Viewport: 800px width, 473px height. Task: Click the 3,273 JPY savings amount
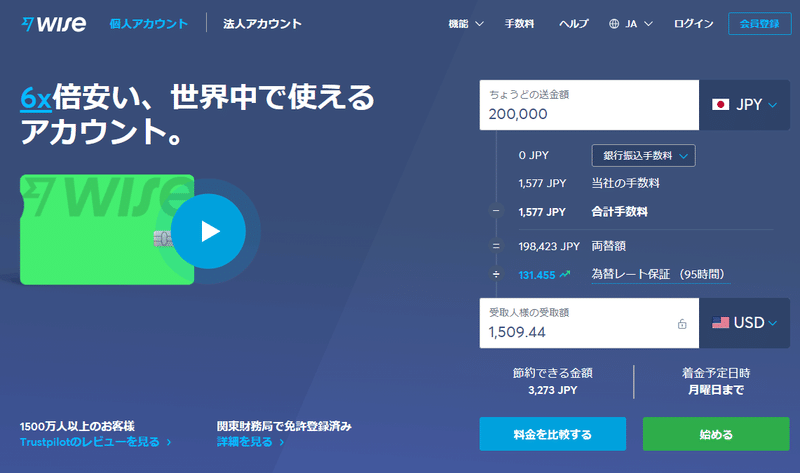(553, 390)
